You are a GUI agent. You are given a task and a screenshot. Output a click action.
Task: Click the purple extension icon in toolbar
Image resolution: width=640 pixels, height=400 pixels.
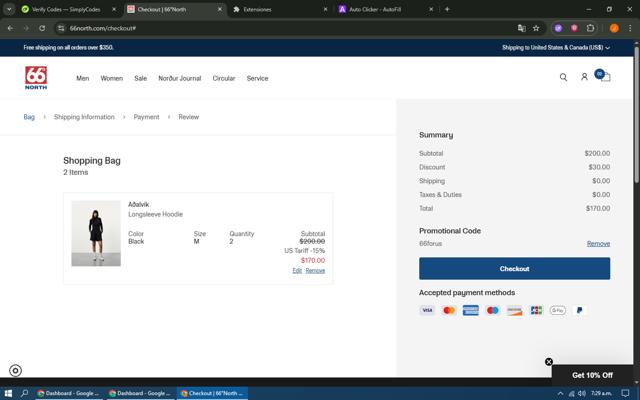pos(558,28)
